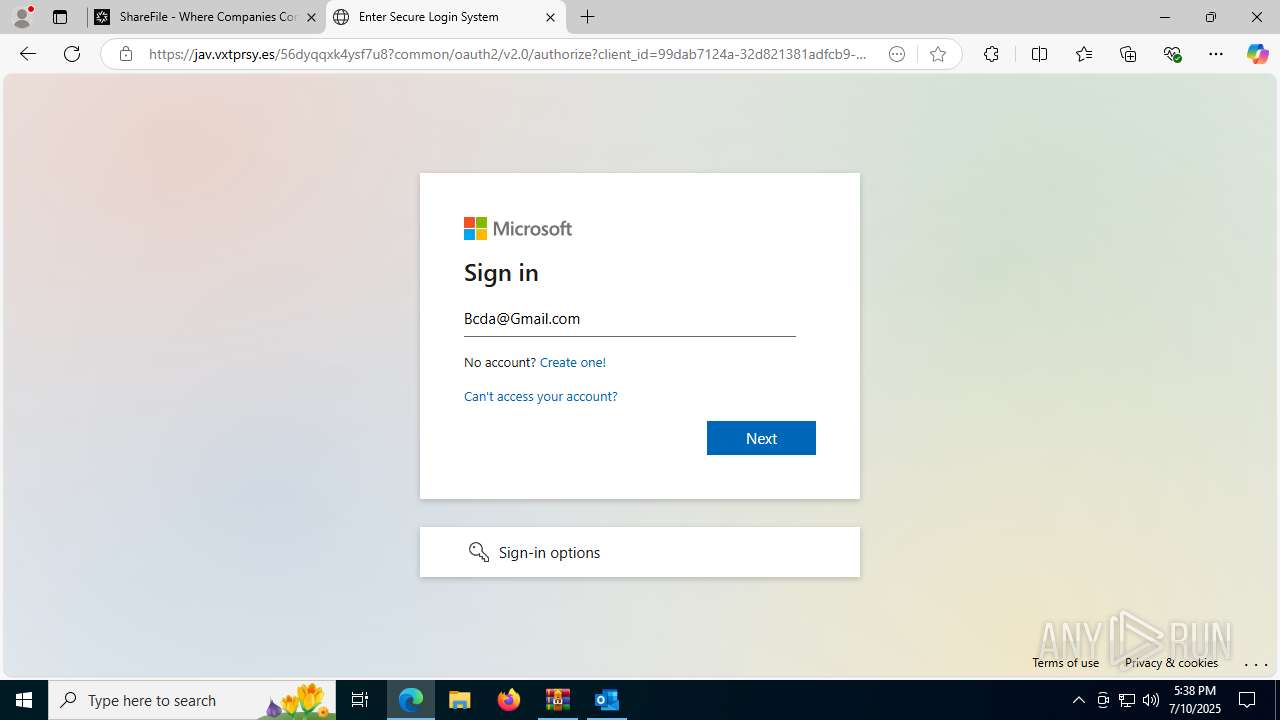1280x720 pixels.
Task: Follow the Create one! link
Action: click(573, 362)
